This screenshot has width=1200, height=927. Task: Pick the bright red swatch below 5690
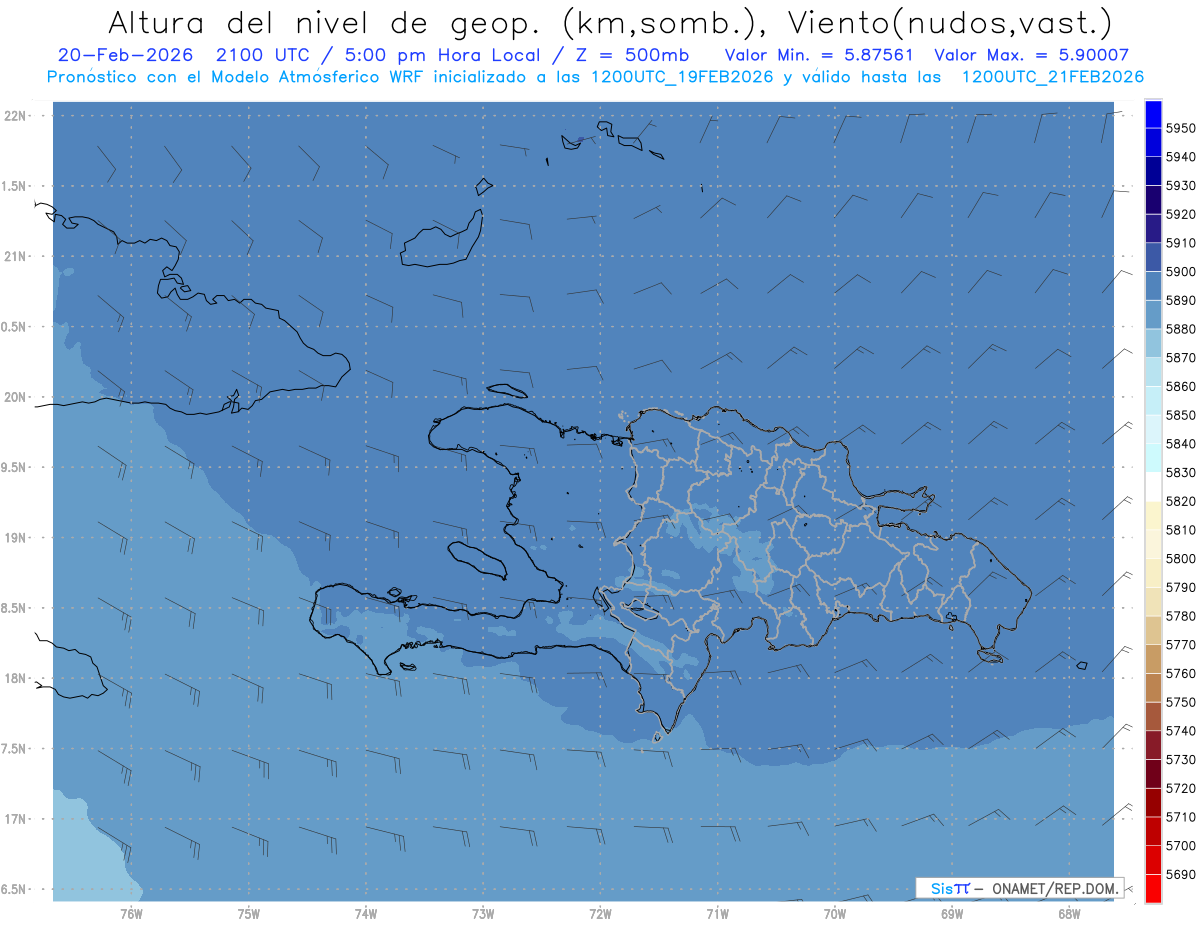pos(1153,888)
